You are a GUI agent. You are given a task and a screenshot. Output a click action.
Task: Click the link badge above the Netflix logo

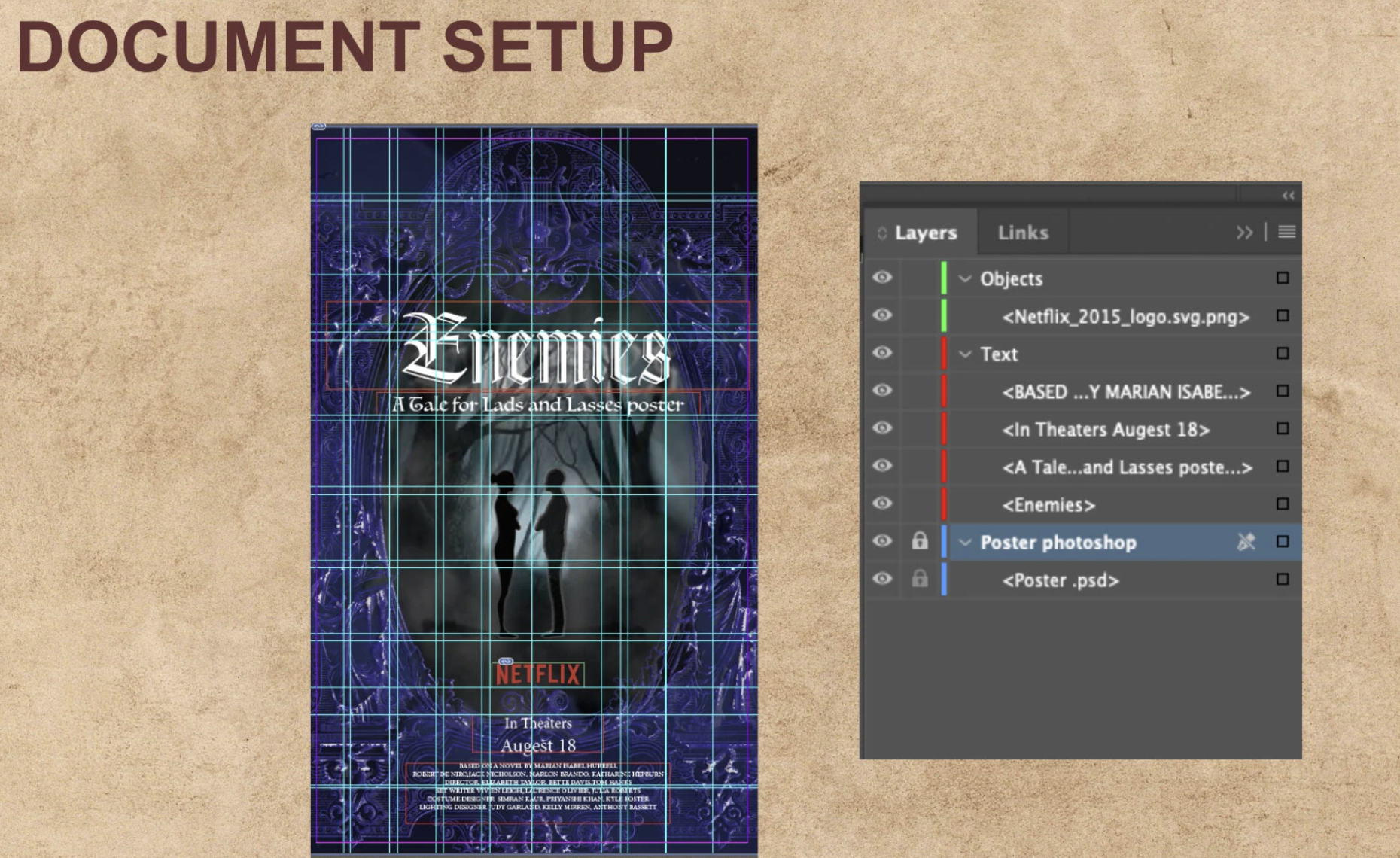coord(506,661)
